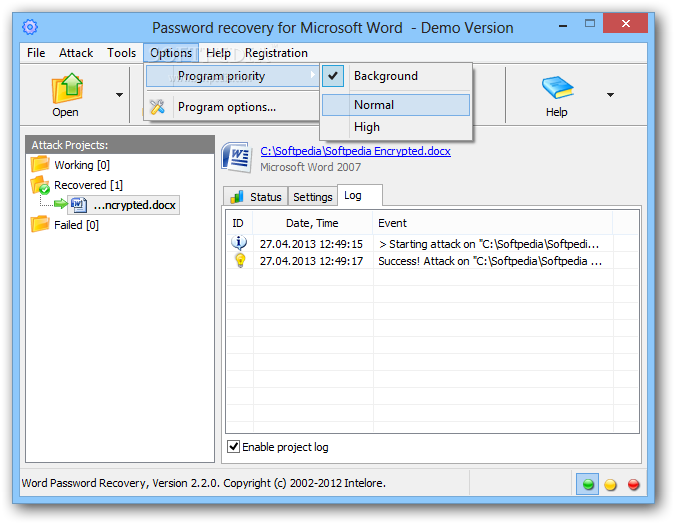Screen dimensions: 675x524
Task: Open the dropdown arrow next to Open
Action: tap(119, 95)
